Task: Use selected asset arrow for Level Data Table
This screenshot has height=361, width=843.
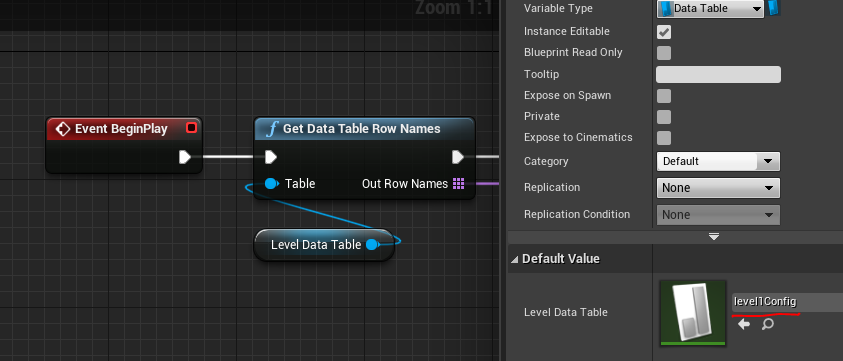Action: (744, 324)
